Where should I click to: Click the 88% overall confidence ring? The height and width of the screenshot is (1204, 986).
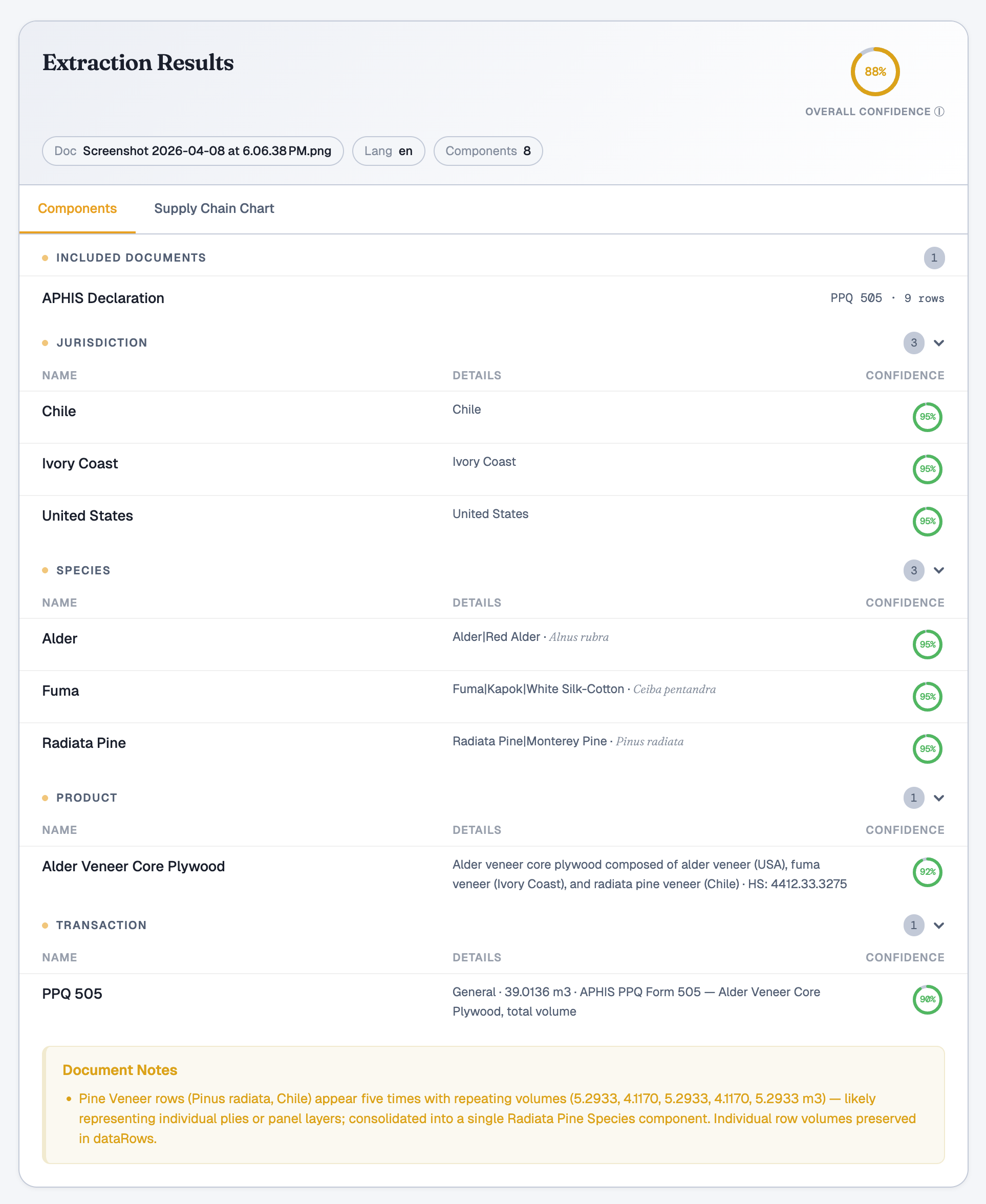tap(875, 72)
